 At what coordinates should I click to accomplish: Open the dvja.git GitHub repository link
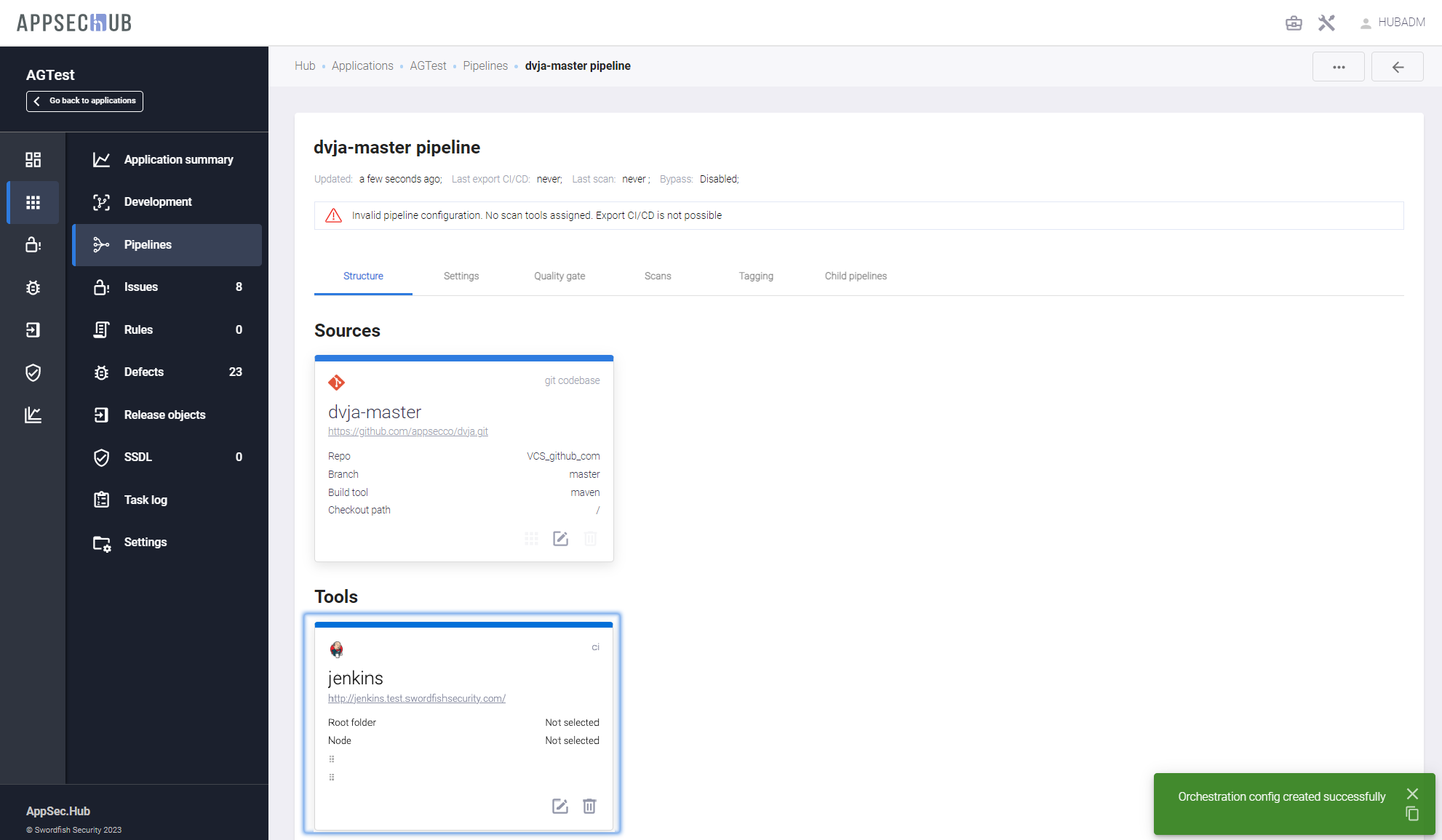tap(407, 431)
